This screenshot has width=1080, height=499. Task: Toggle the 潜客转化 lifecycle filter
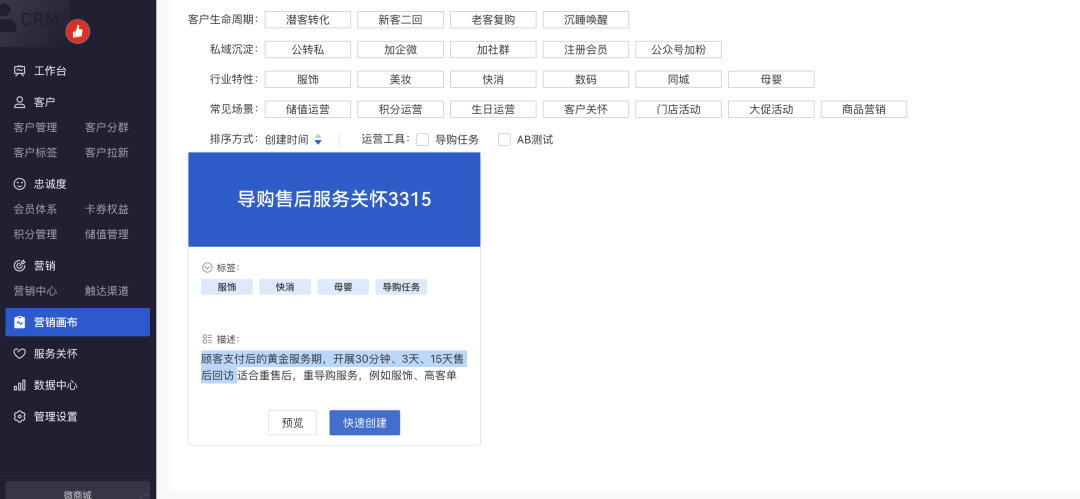308,20
